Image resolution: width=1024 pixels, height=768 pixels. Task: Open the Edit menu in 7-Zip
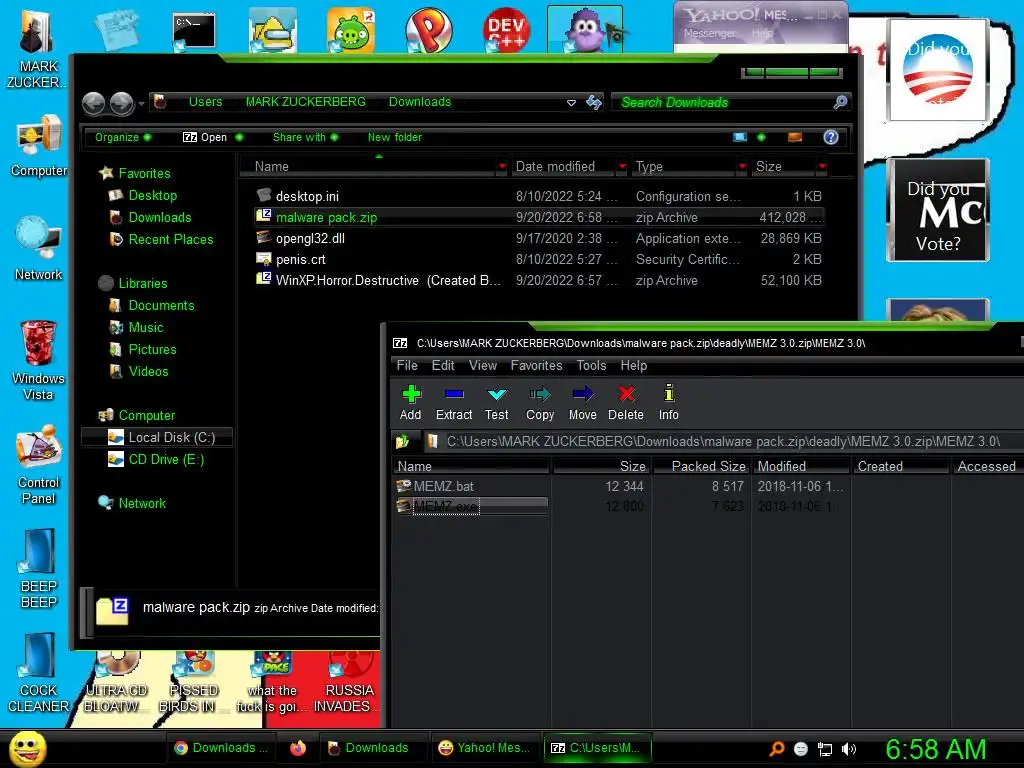click(x=443, y=366)
